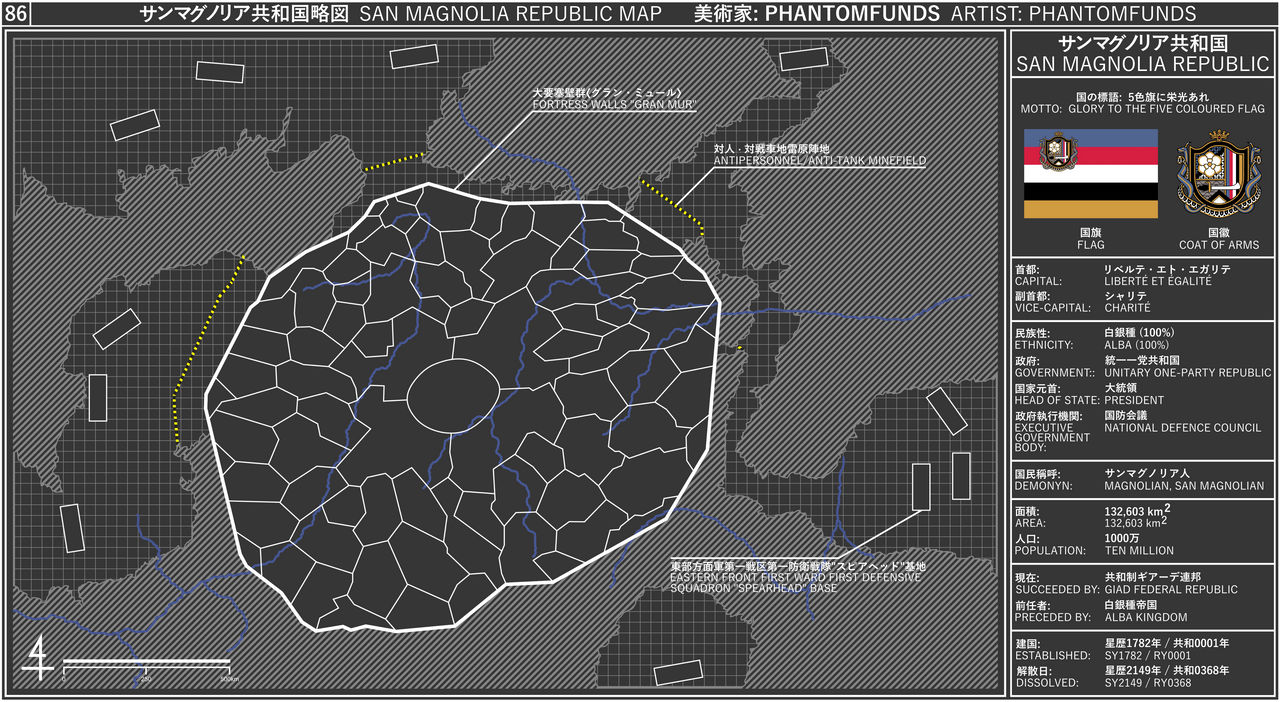Viewport: 1280px width, 702px height.
Task: Click dissolved date "SY2149 / RY0368"
Action: point(1148,683)
